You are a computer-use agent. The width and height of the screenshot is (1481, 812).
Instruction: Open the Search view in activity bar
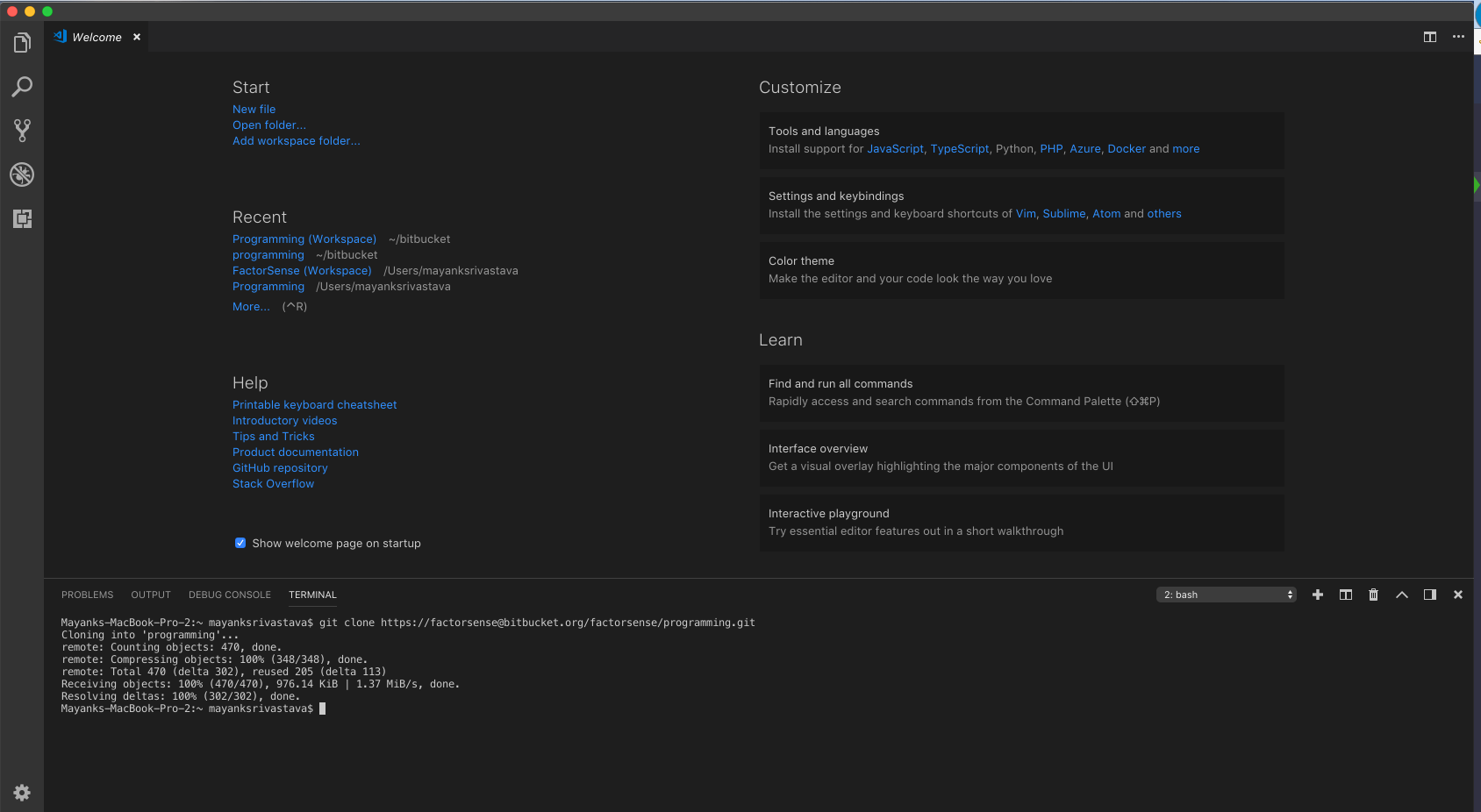point(22,87)
